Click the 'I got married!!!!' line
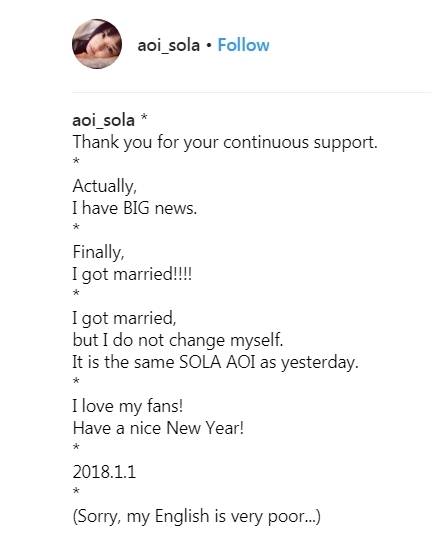Viewport: 438px width, 534px height. click(132, 275)
